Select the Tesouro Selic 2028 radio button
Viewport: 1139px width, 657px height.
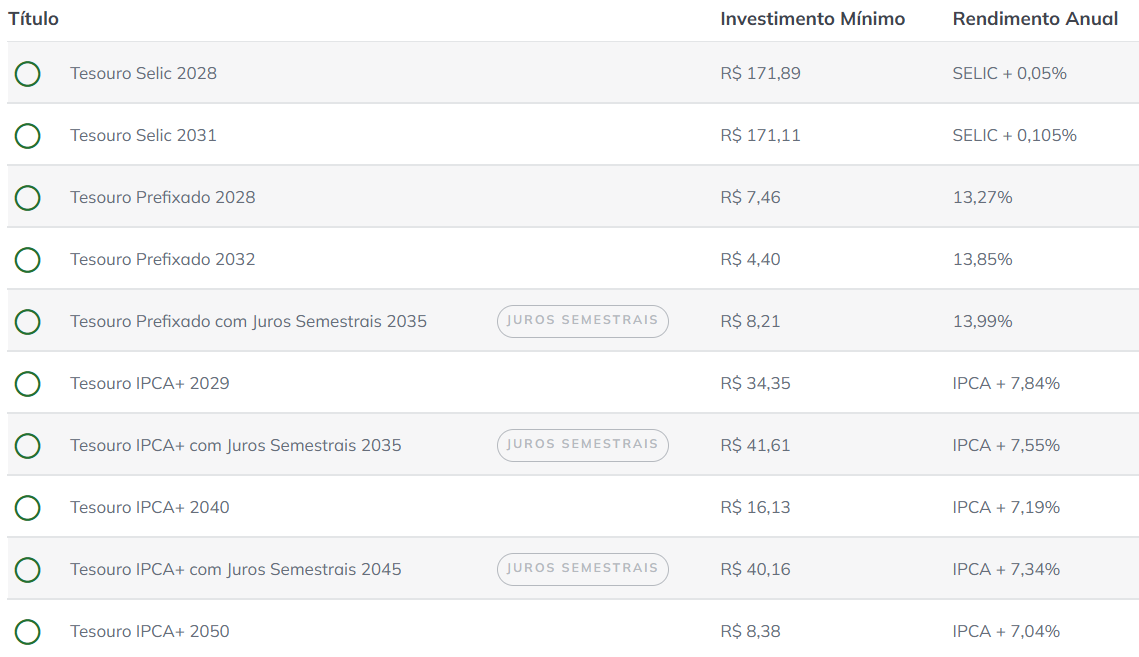(28, 74)
